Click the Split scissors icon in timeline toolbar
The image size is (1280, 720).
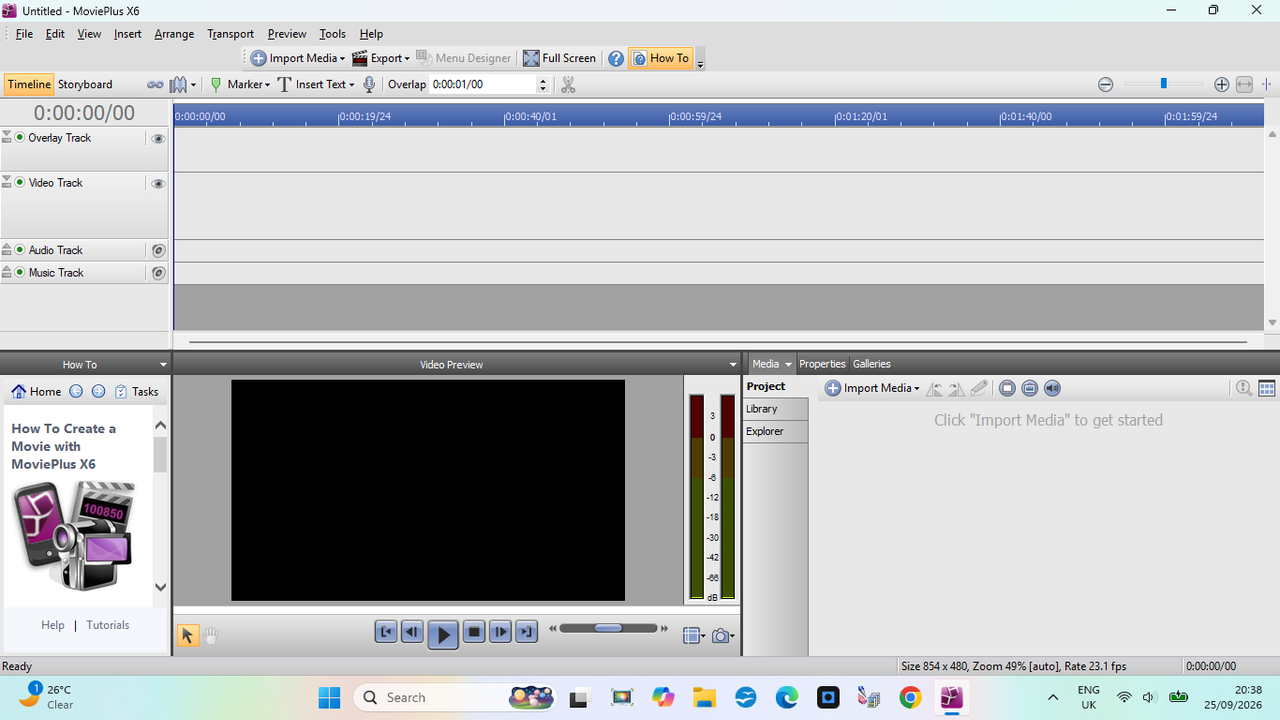click(x=568, y=85)
